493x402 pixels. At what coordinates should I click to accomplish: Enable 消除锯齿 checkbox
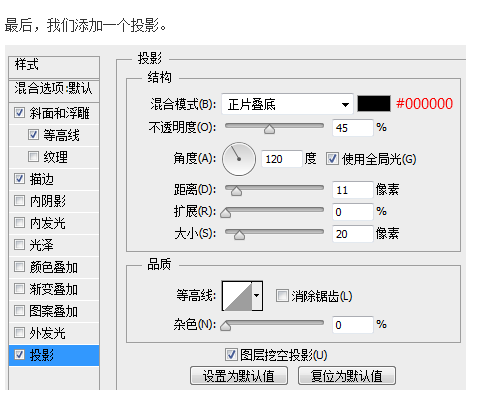pyautogui.click(x=282, y=296)
